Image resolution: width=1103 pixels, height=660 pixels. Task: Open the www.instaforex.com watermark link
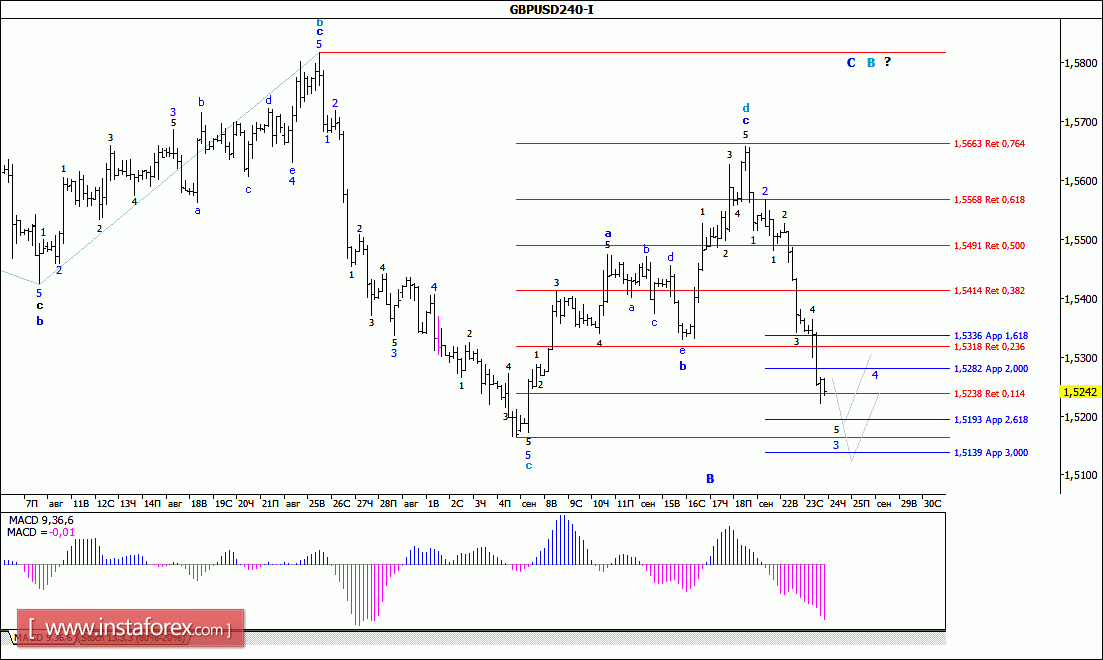[130, 628]
